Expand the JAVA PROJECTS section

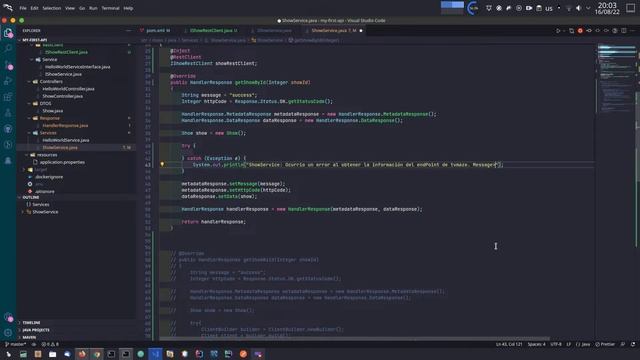tap(36, 330)
